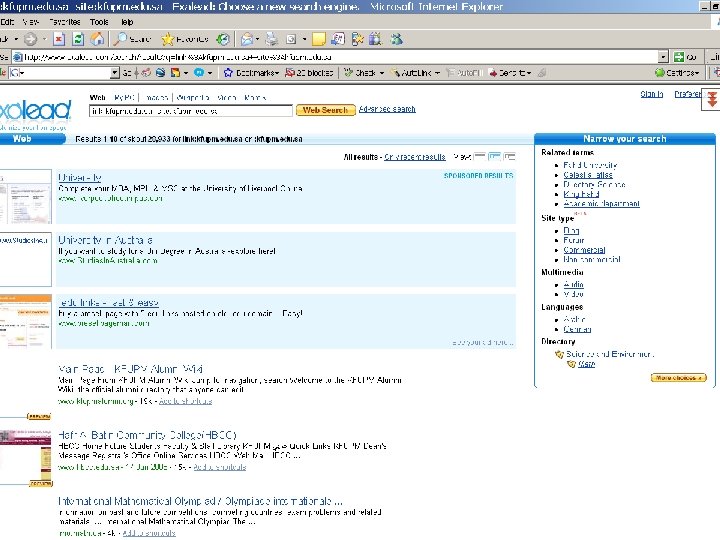Open the Tools menu
720x540 pixels.
(x=99, y=22)
